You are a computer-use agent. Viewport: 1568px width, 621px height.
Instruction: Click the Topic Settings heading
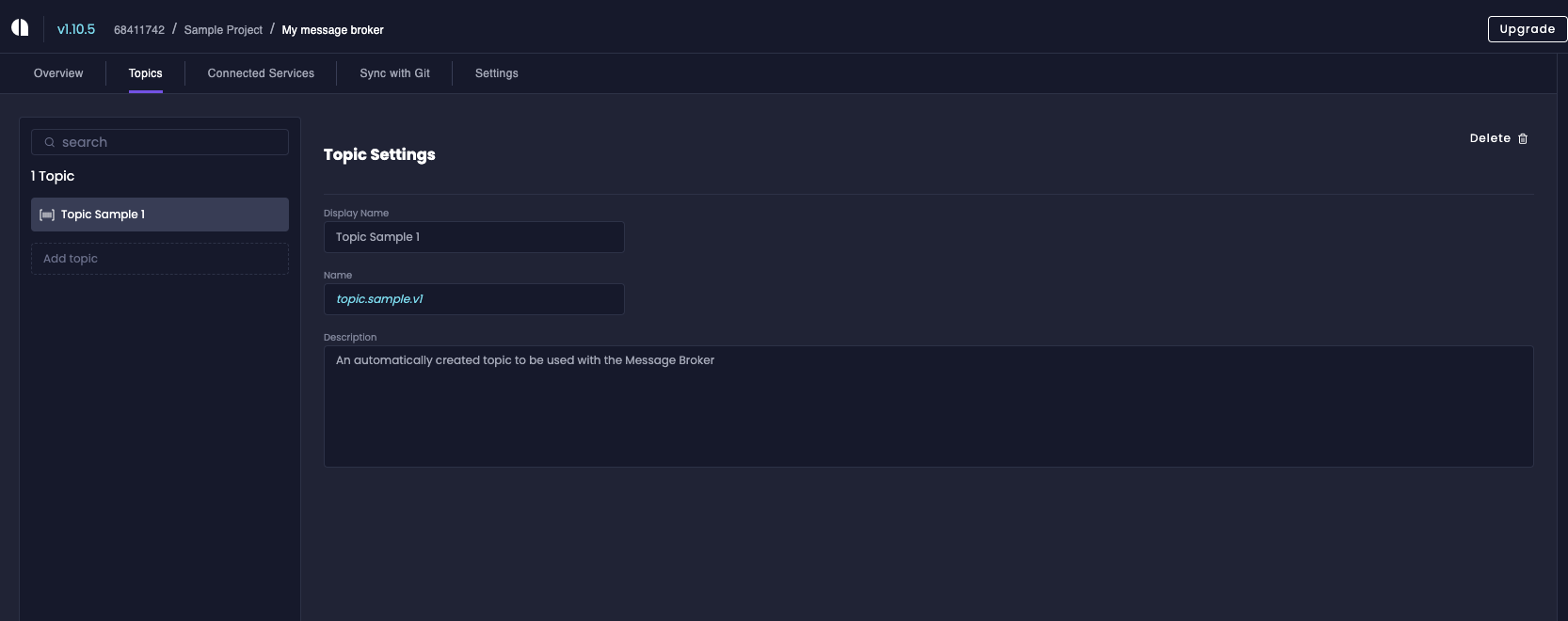click(x=379, y=154)
